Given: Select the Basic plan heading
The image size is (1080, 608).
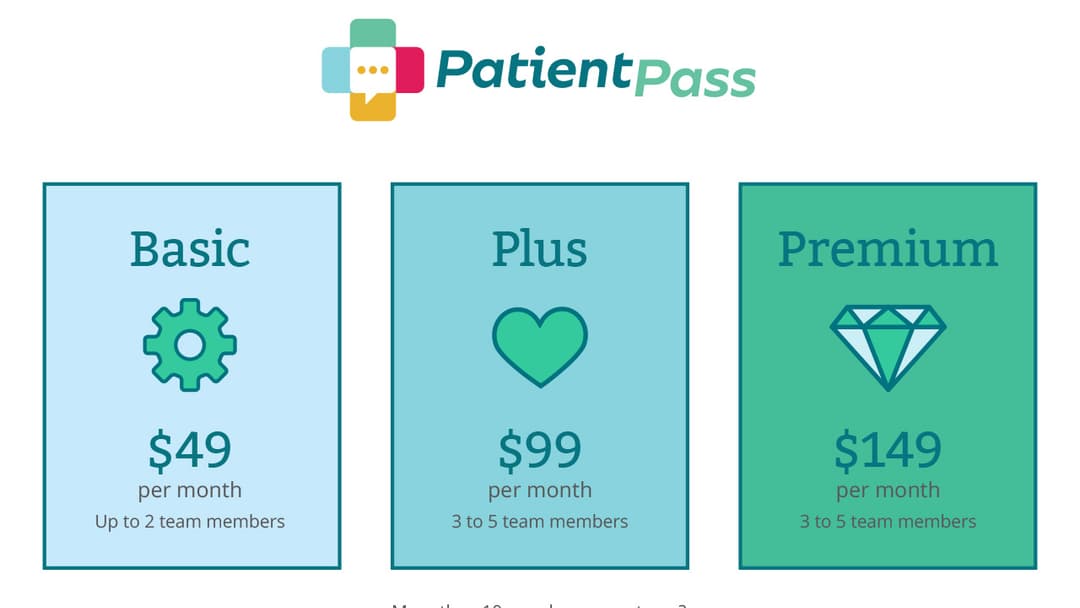Looking at the screenshot, I should click(x=190, y=249).
